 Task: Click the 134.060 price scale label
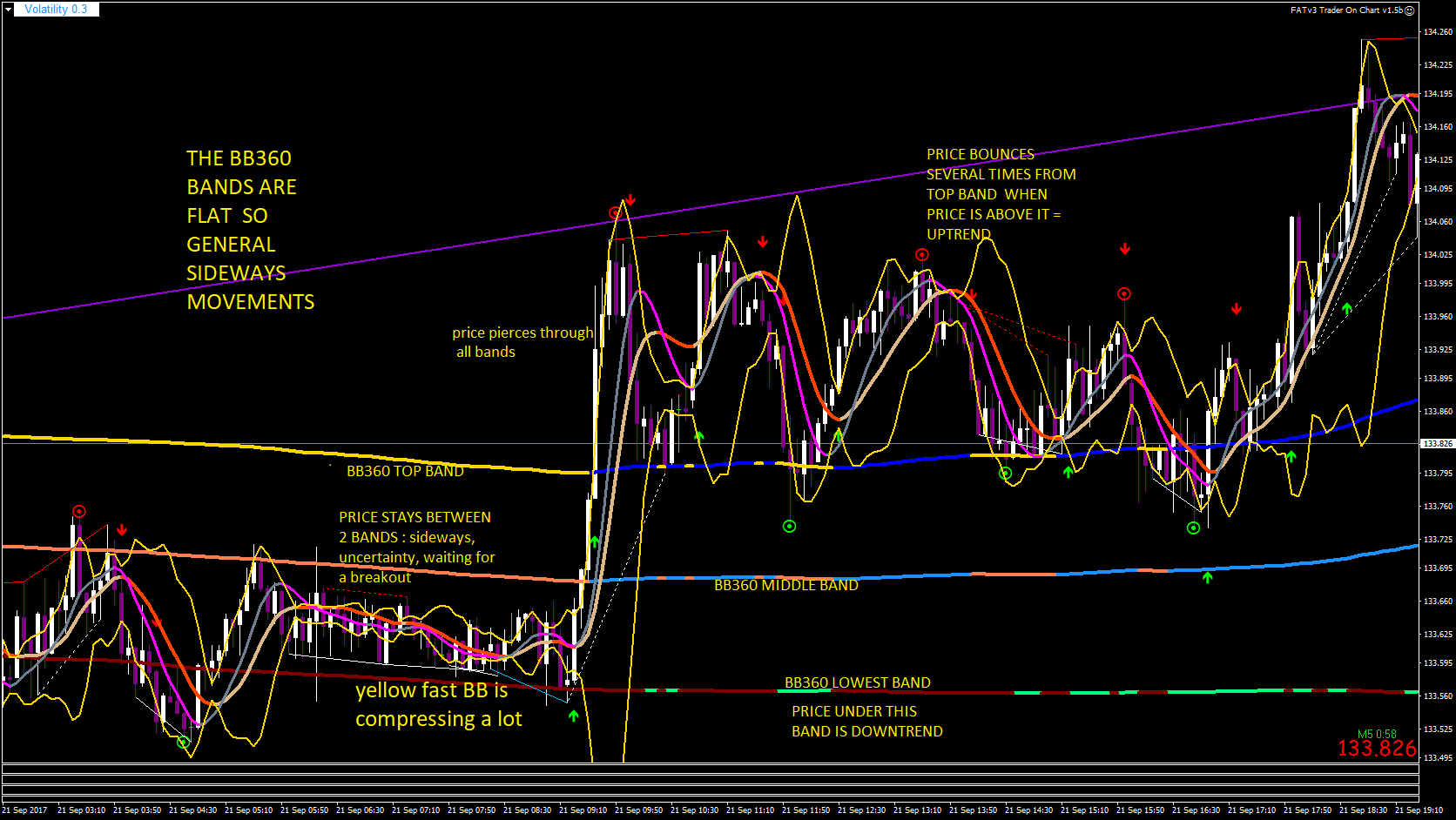coord(1438,222)
